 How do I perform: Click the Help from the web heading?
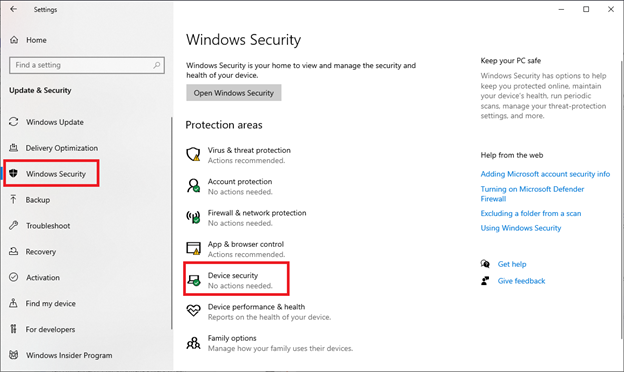pos(512,155)
